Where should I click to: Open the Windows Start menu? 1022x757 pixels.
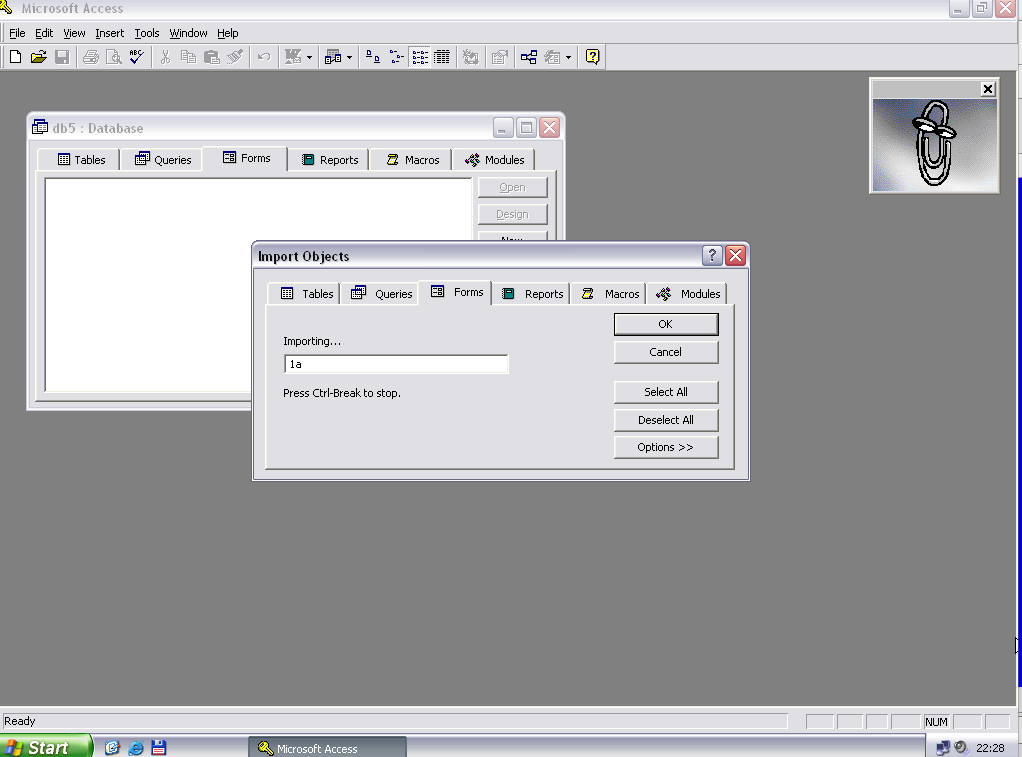point(45,747)
